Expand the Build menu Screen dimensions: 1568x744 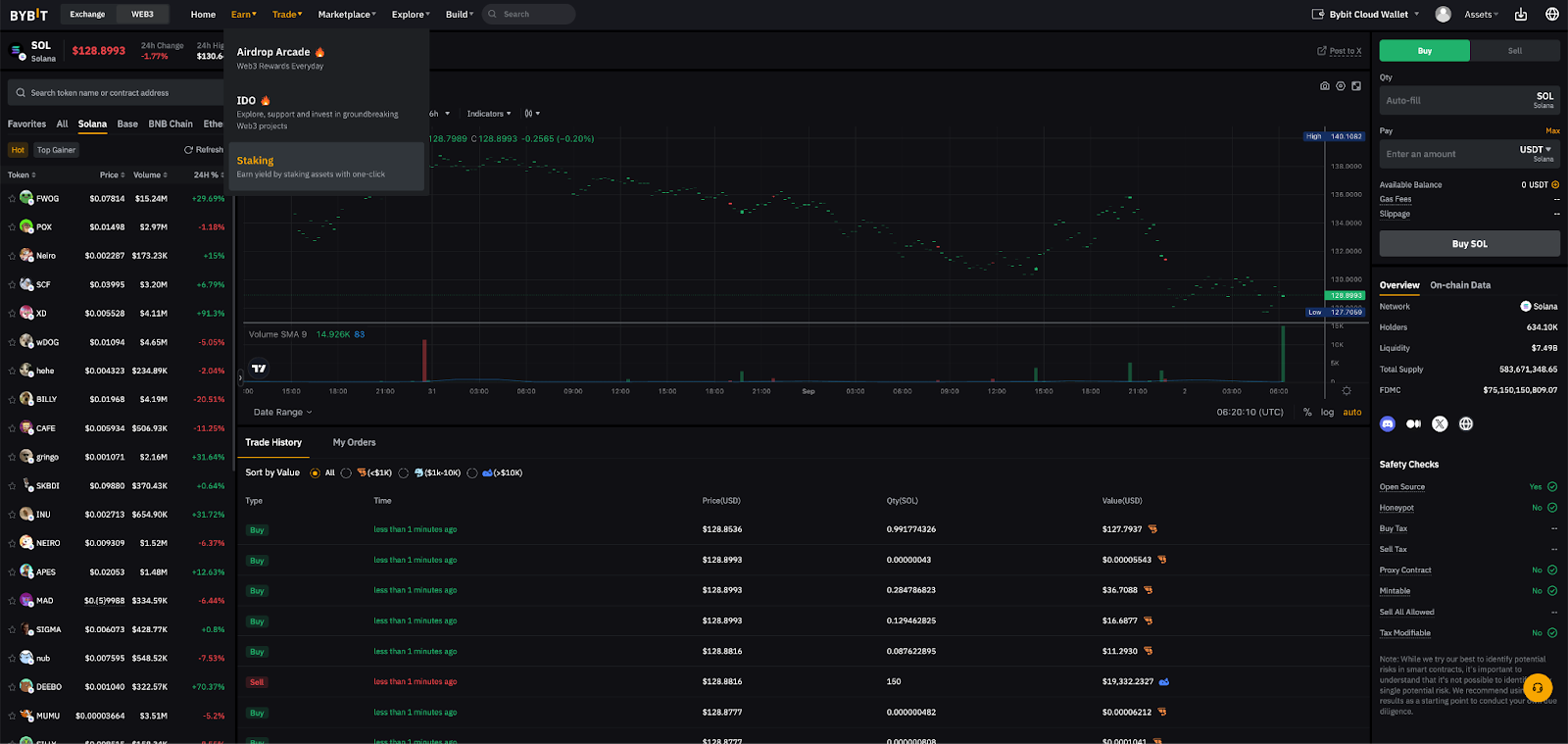click(x=460, y=15)
